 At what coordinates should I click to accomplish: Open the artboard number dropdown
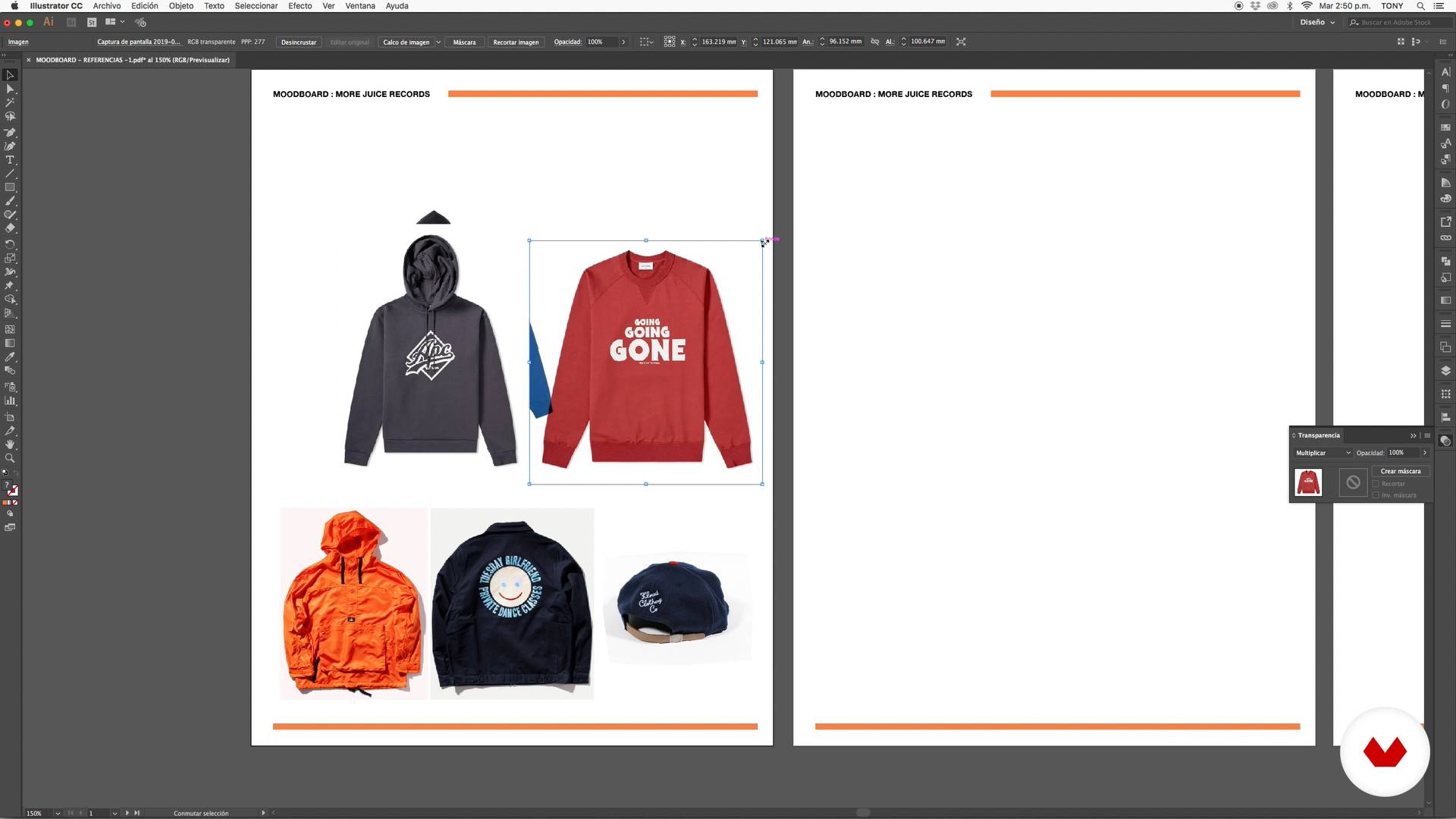pyautogui.click(x=115, y=813)
